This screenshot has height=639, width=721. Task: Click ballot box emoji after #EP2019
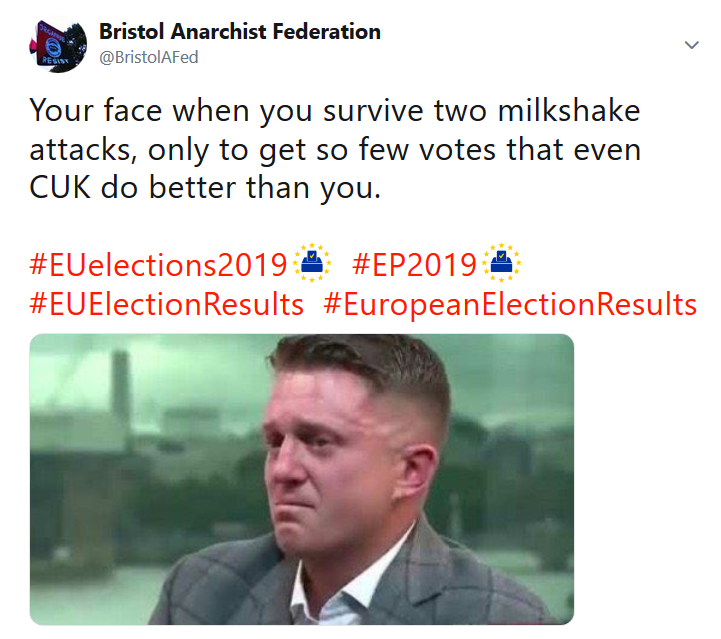[x=501, y=262]
